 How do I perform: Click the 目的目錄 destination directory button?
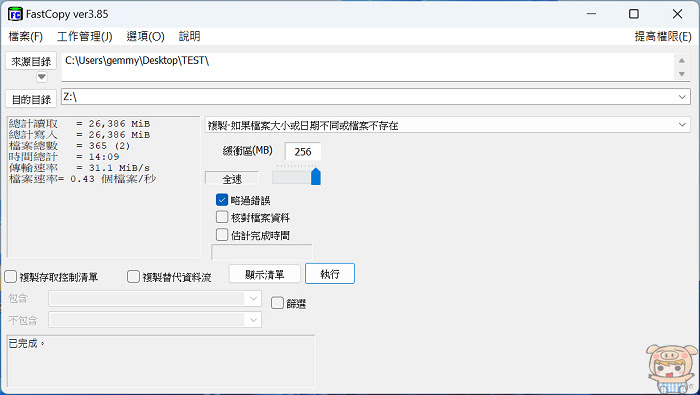pos(31,99)
